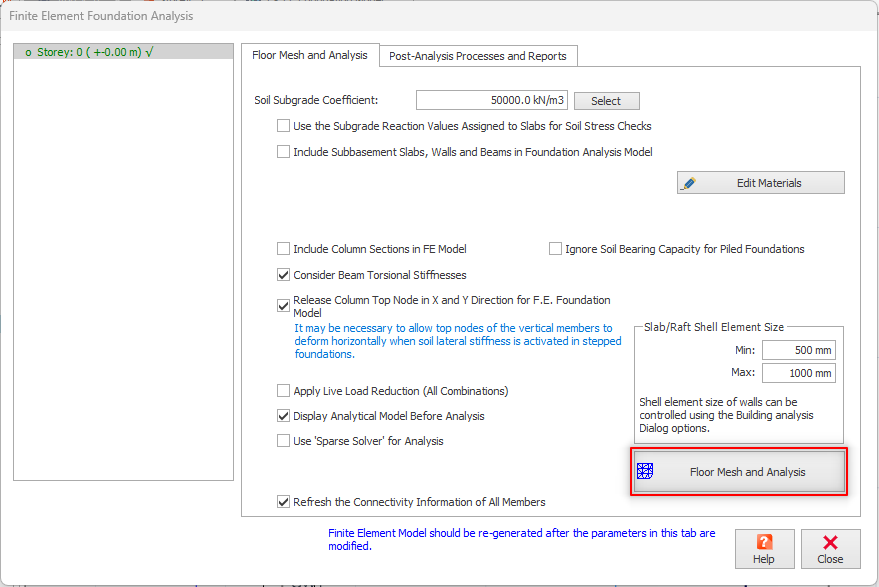Screen dimensions: 879x587
Task: Enable Include Subbasement Slabs, Walls and Beams
Action: tap(284, 152)
